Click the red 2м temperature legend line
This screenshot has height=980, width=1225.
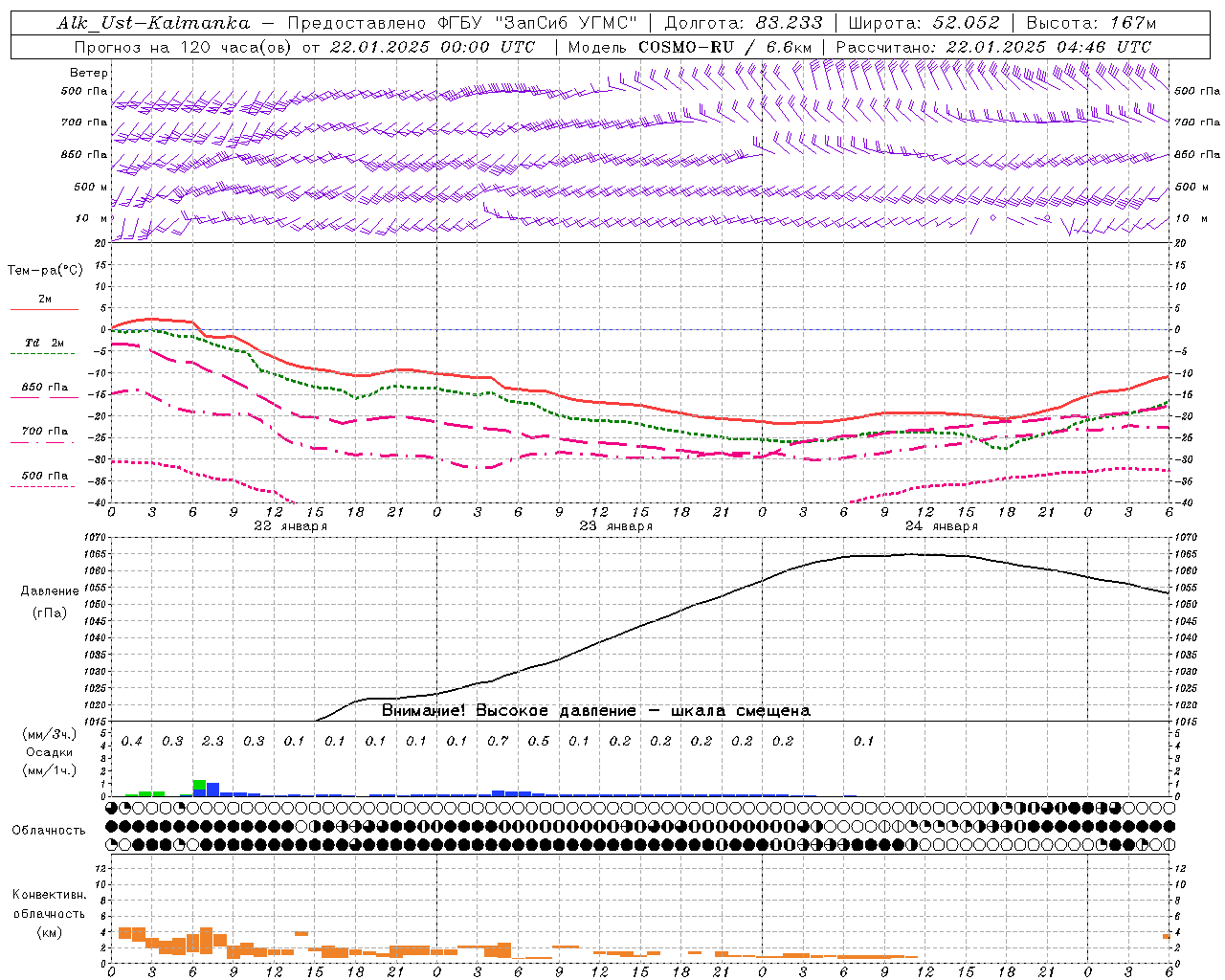tap(44, 308)
